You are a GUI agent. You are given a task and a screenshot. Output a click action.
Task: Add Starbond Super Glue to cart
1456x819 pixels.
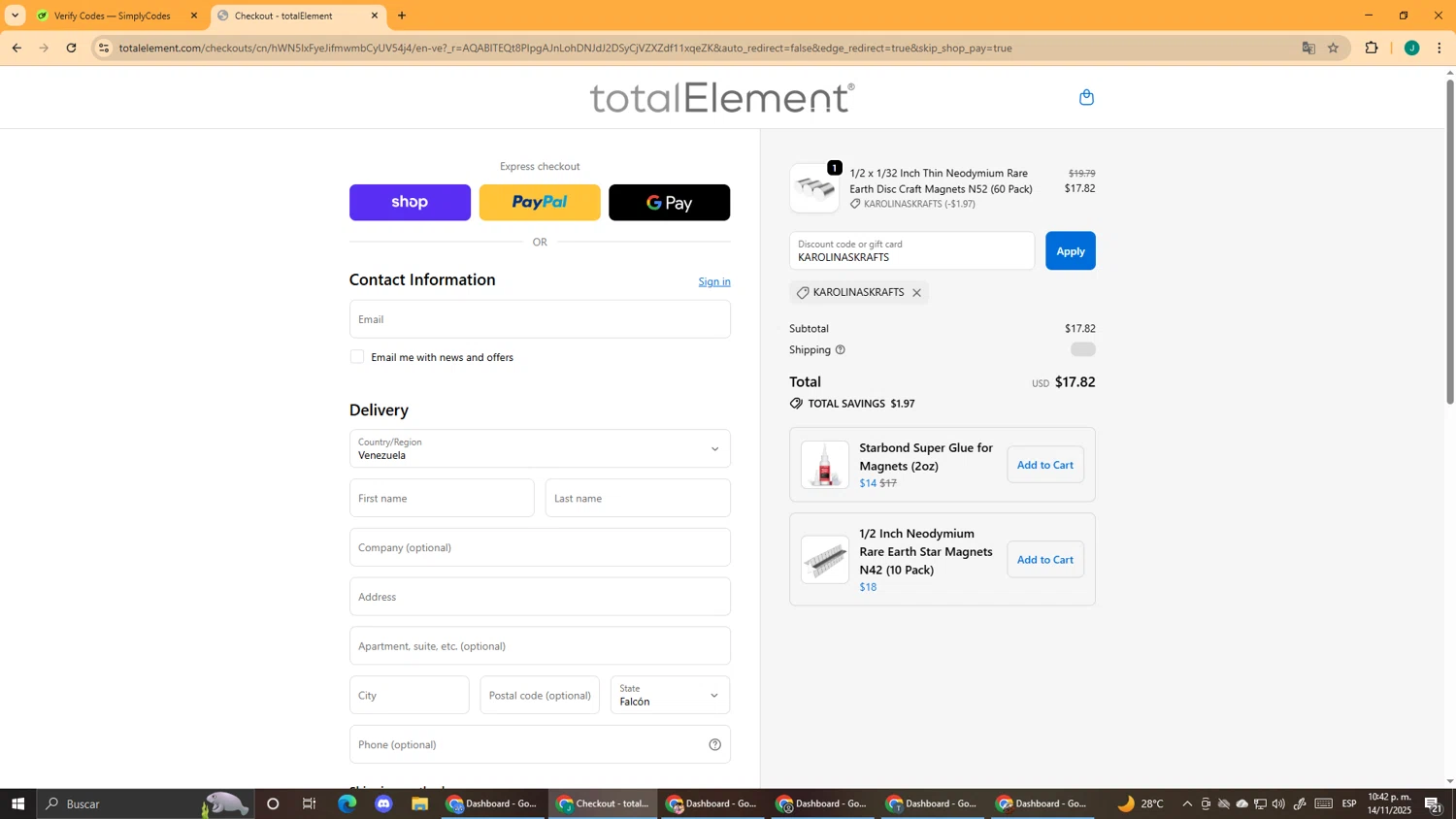tap(1045, 465)
